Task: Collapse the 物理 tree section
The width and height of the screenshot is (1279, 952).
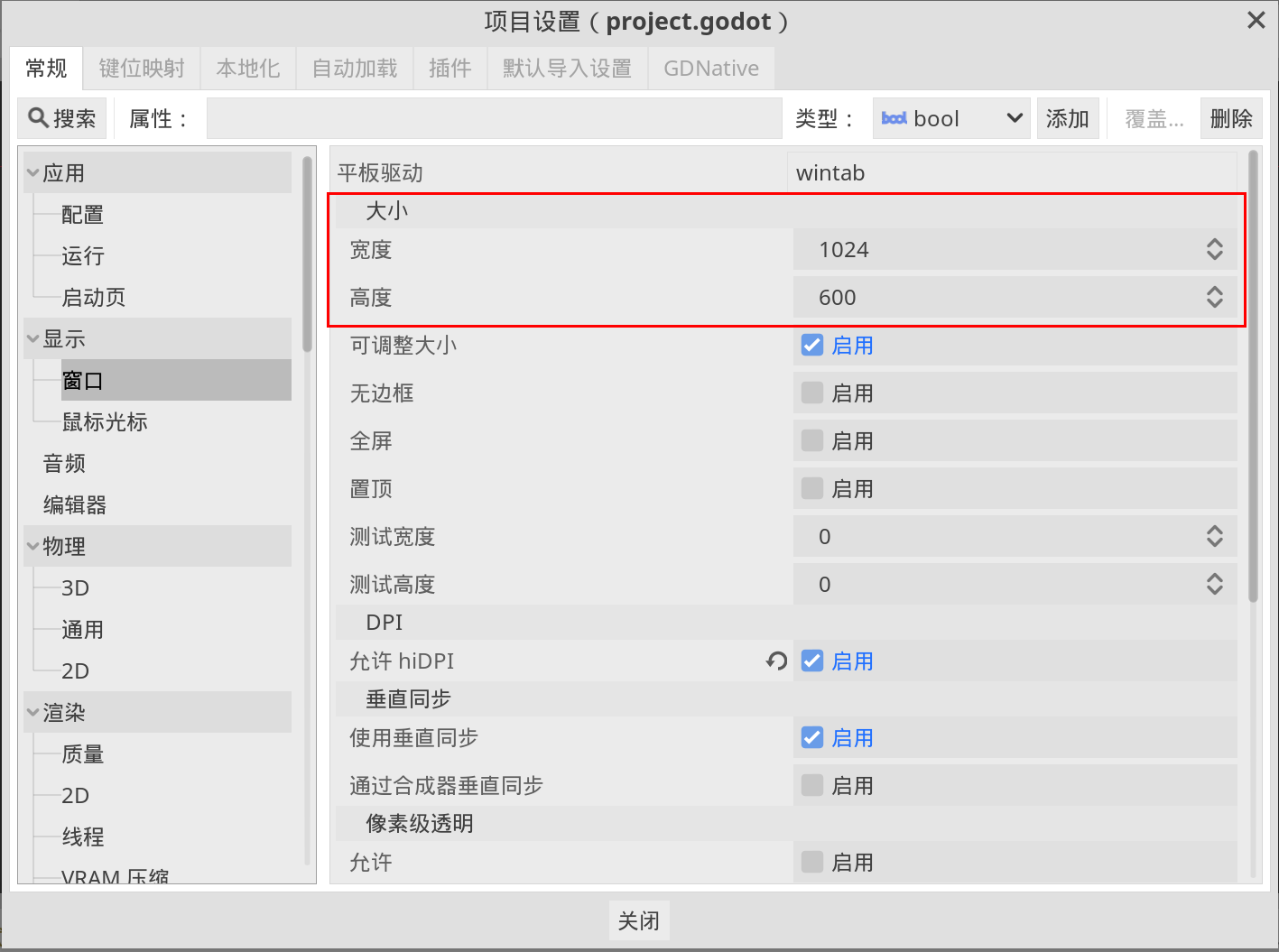Action: coord(32,546)
